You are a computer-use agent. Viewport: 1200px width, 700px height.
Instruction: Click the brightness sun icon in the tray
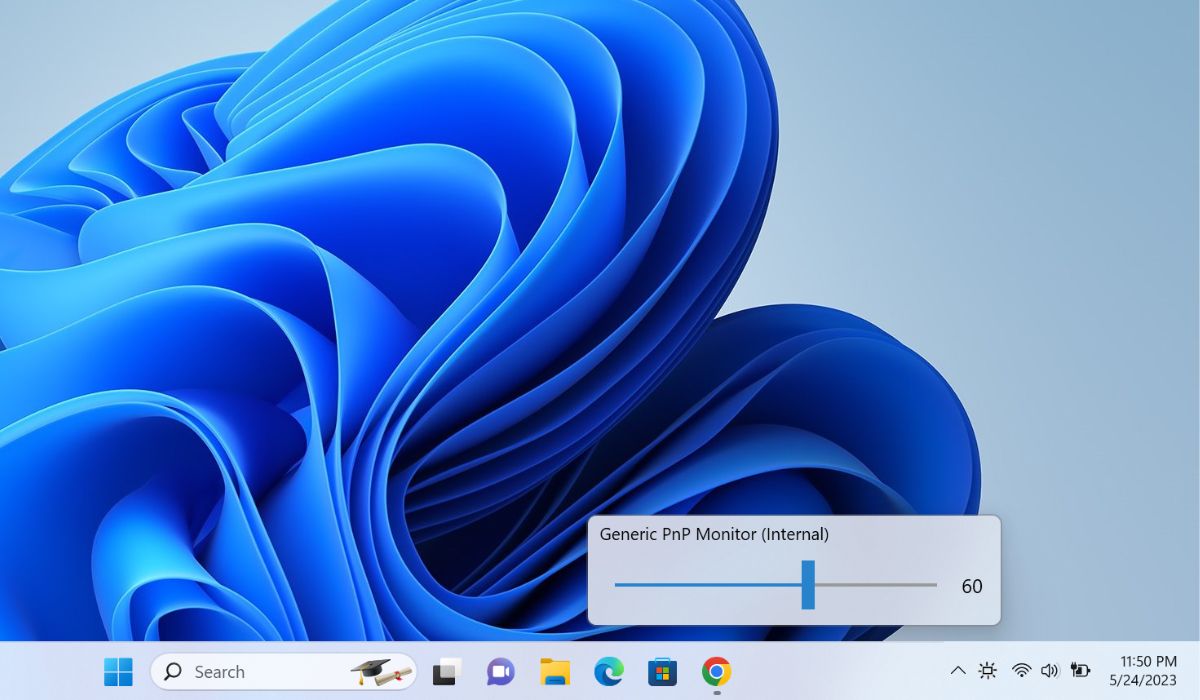988,671
